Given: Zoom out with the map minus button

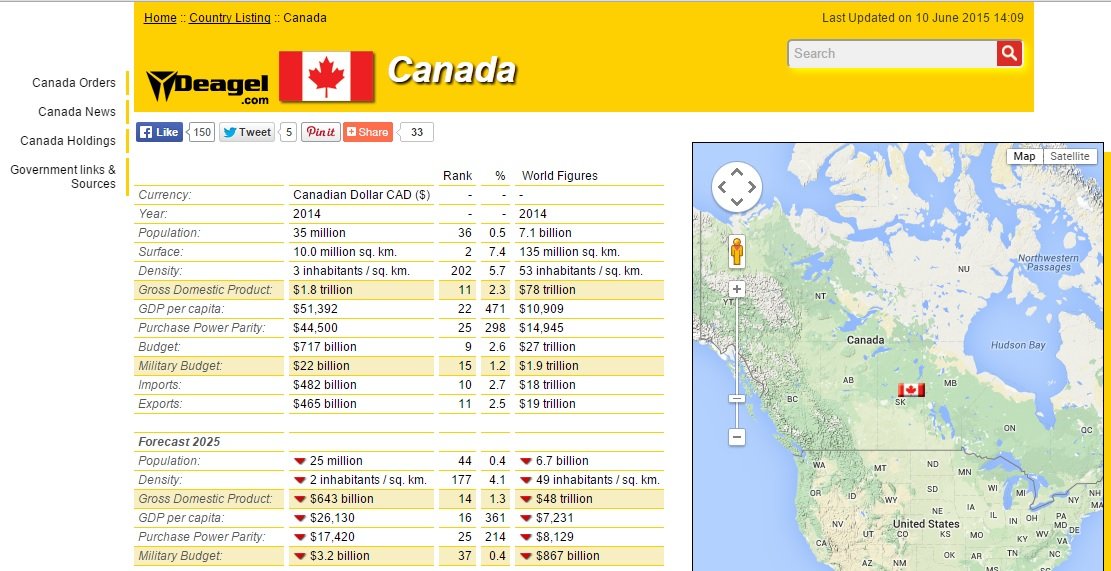Looking at the screenshot, I should 737,437.
